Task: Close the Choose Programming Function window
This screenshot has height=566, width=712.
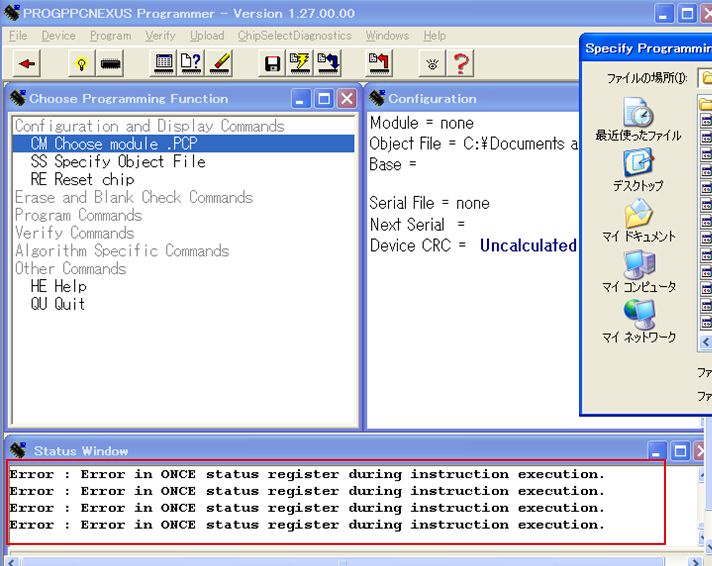Action: coord(347,99)
